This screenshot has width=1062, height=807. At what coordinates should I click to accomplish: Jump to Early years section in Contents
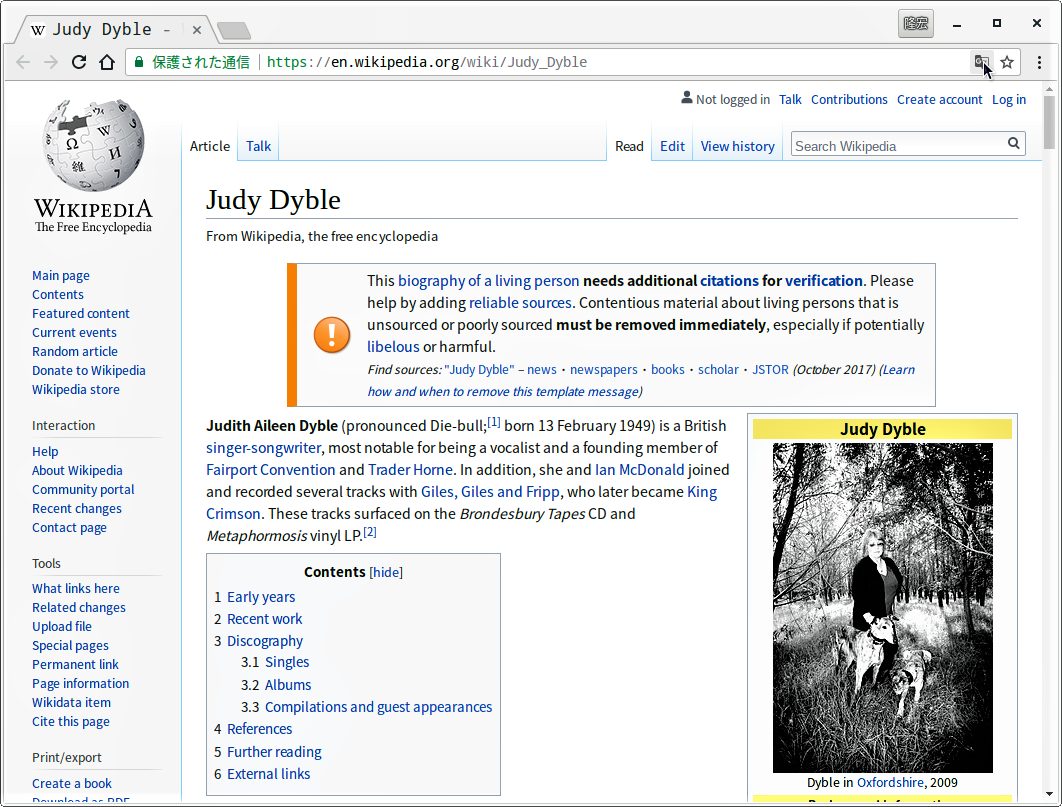(x=261, y=597)
